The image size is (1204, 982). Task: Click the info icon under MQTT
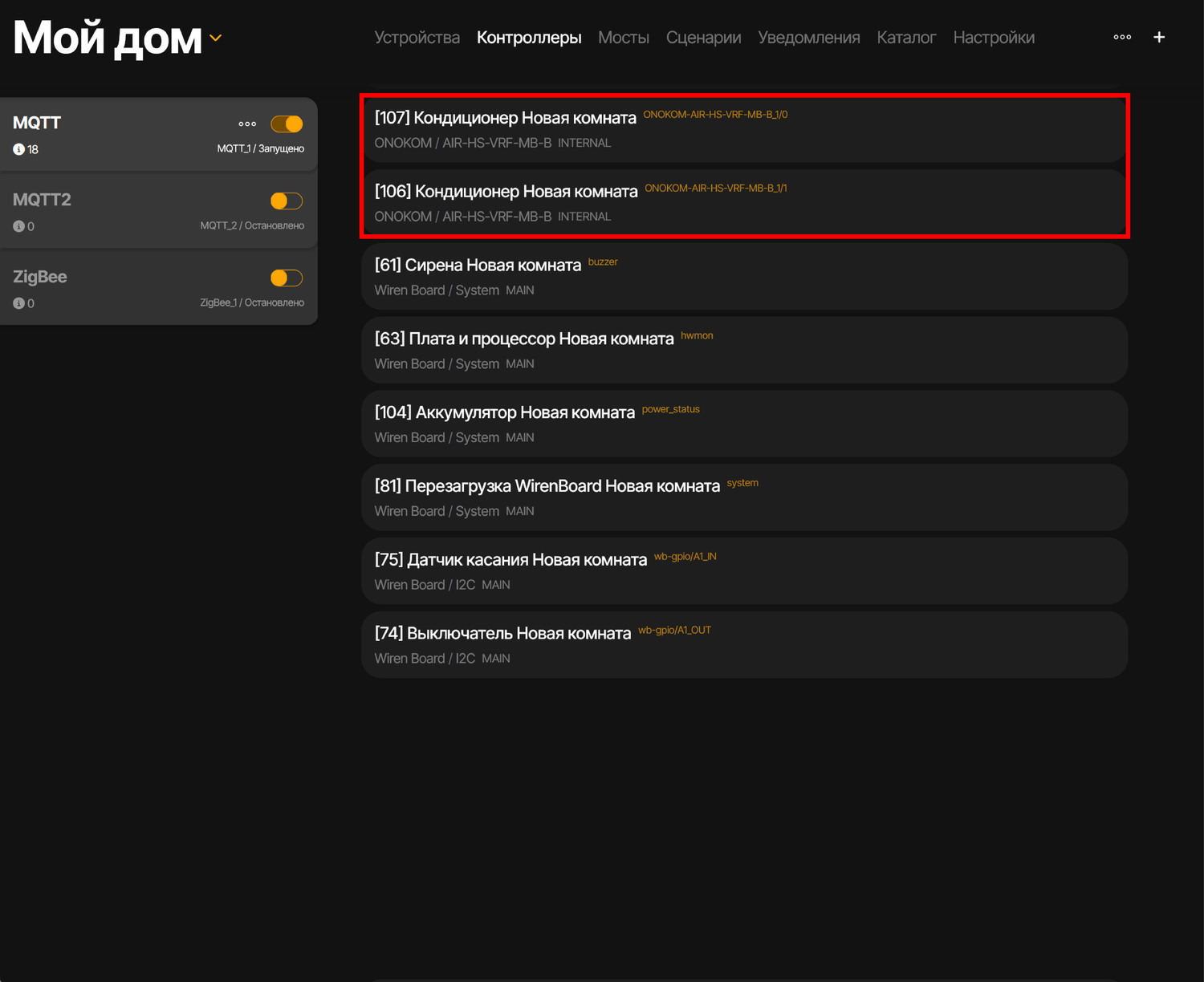point(18,149)
